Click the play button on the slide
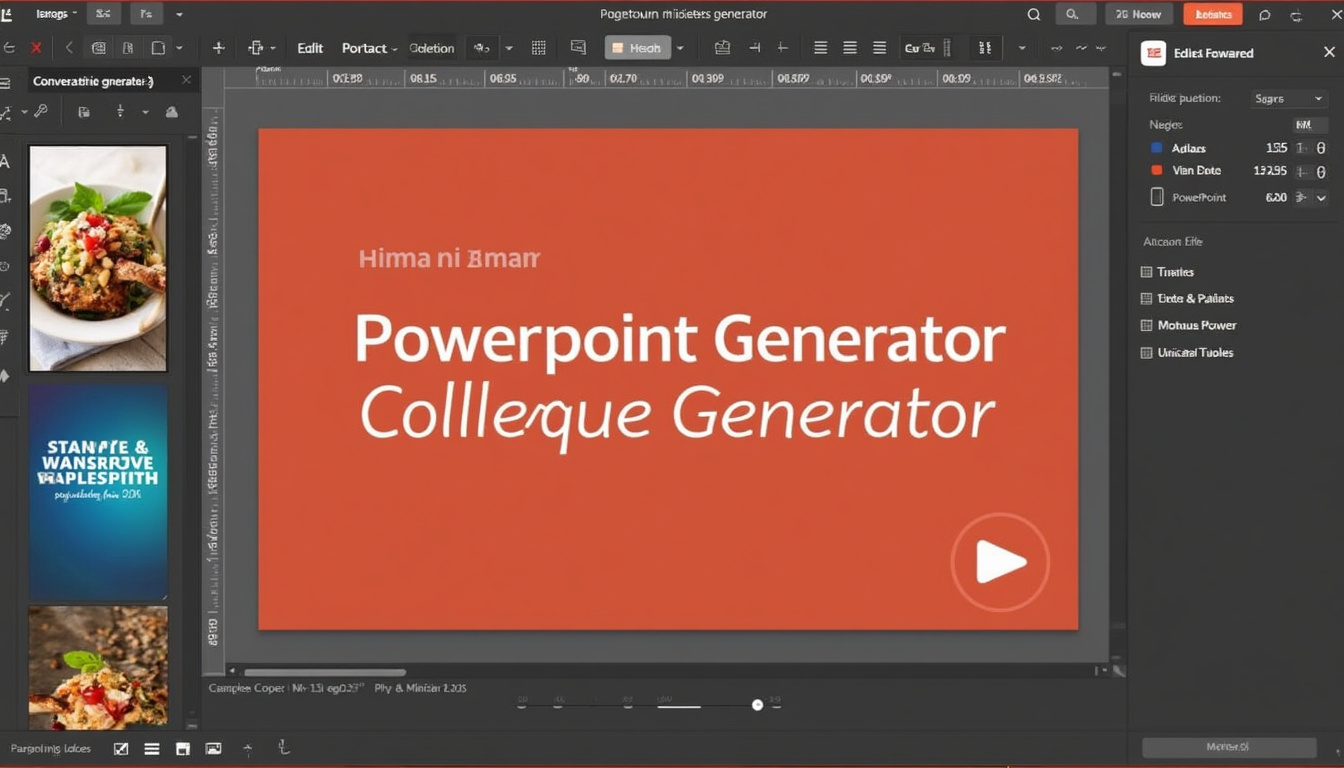Image resolution: width=1344 pixels, height=768 pixels. coord(1000,562)
